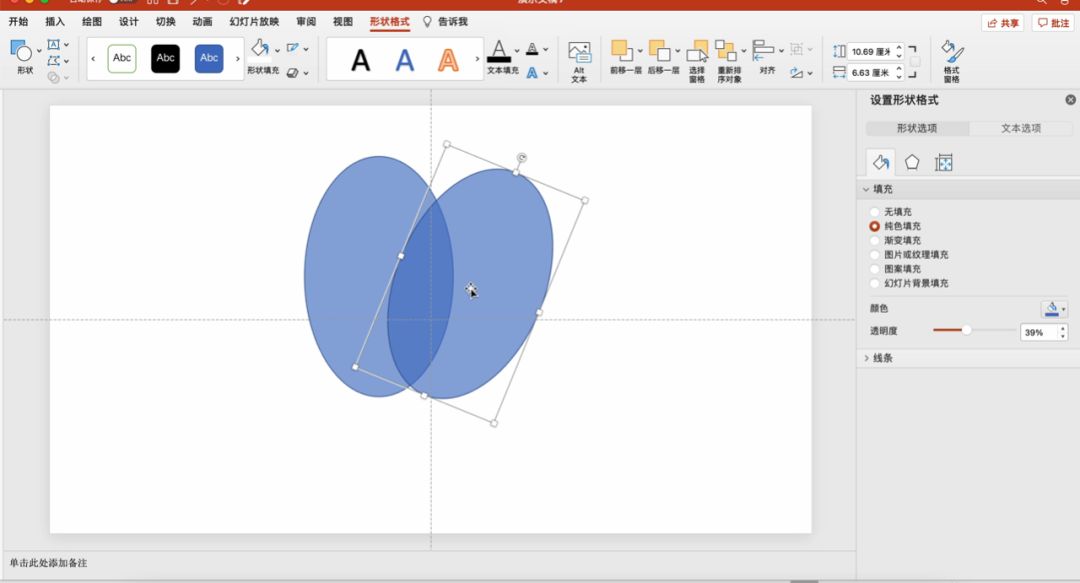Apply the black A WordArt style
1080x583 pixels.
[x=360, y=60]
